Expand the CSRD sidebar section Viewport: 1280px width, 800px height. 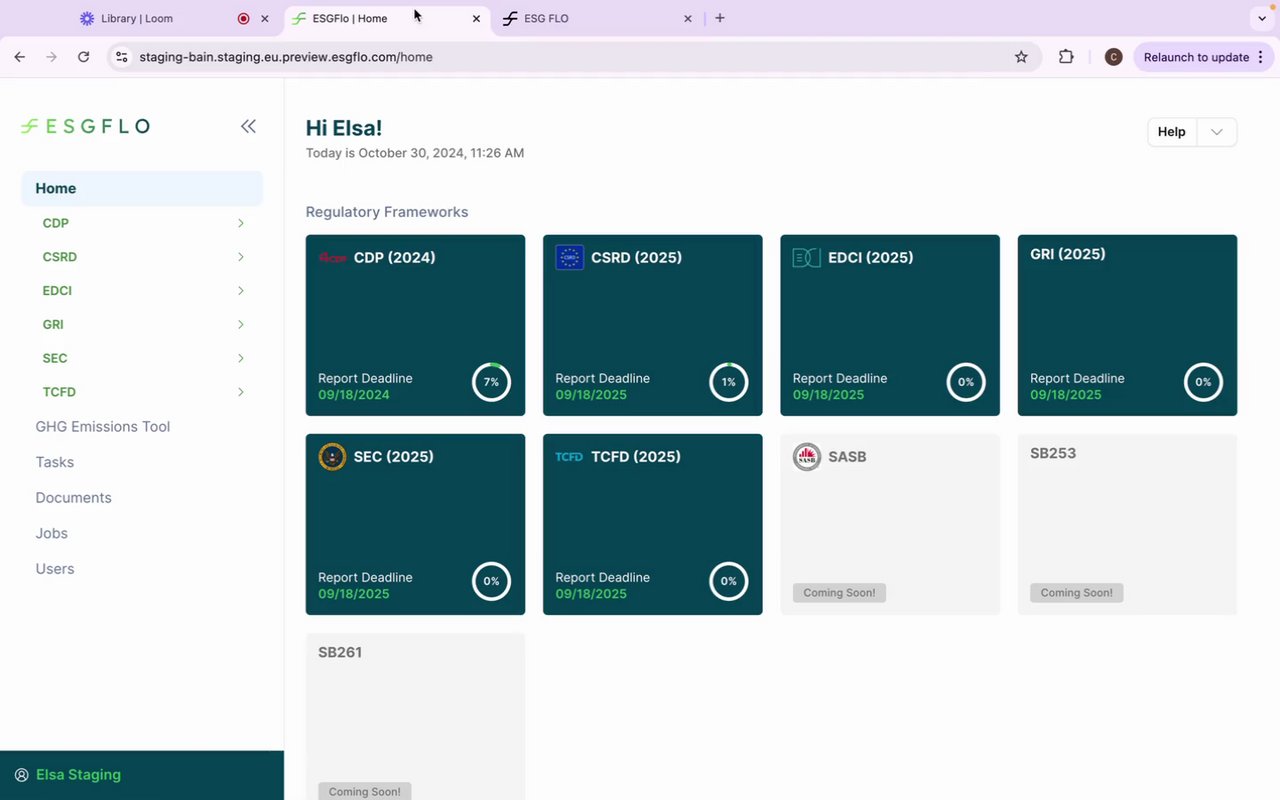(x=241, y=257)
